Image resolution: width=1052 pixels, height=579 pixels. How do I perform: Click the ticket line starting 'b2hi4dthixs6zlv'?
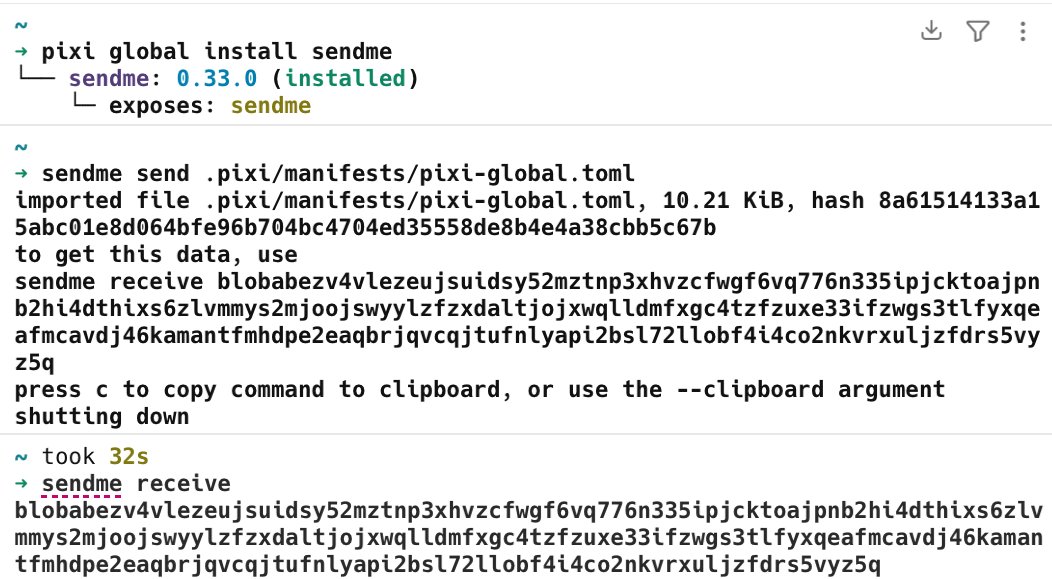[x=527, y=309]
